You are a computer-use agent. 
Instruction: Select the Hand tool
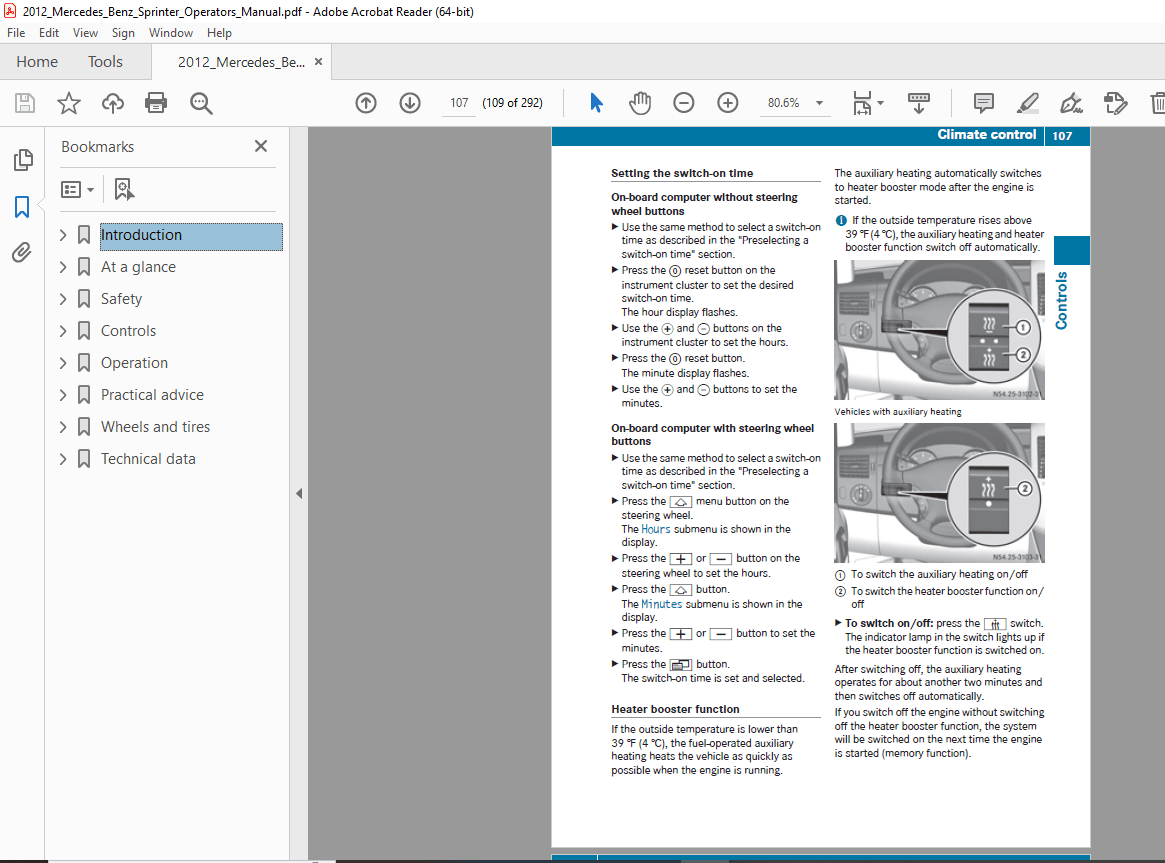pos(639,102)
